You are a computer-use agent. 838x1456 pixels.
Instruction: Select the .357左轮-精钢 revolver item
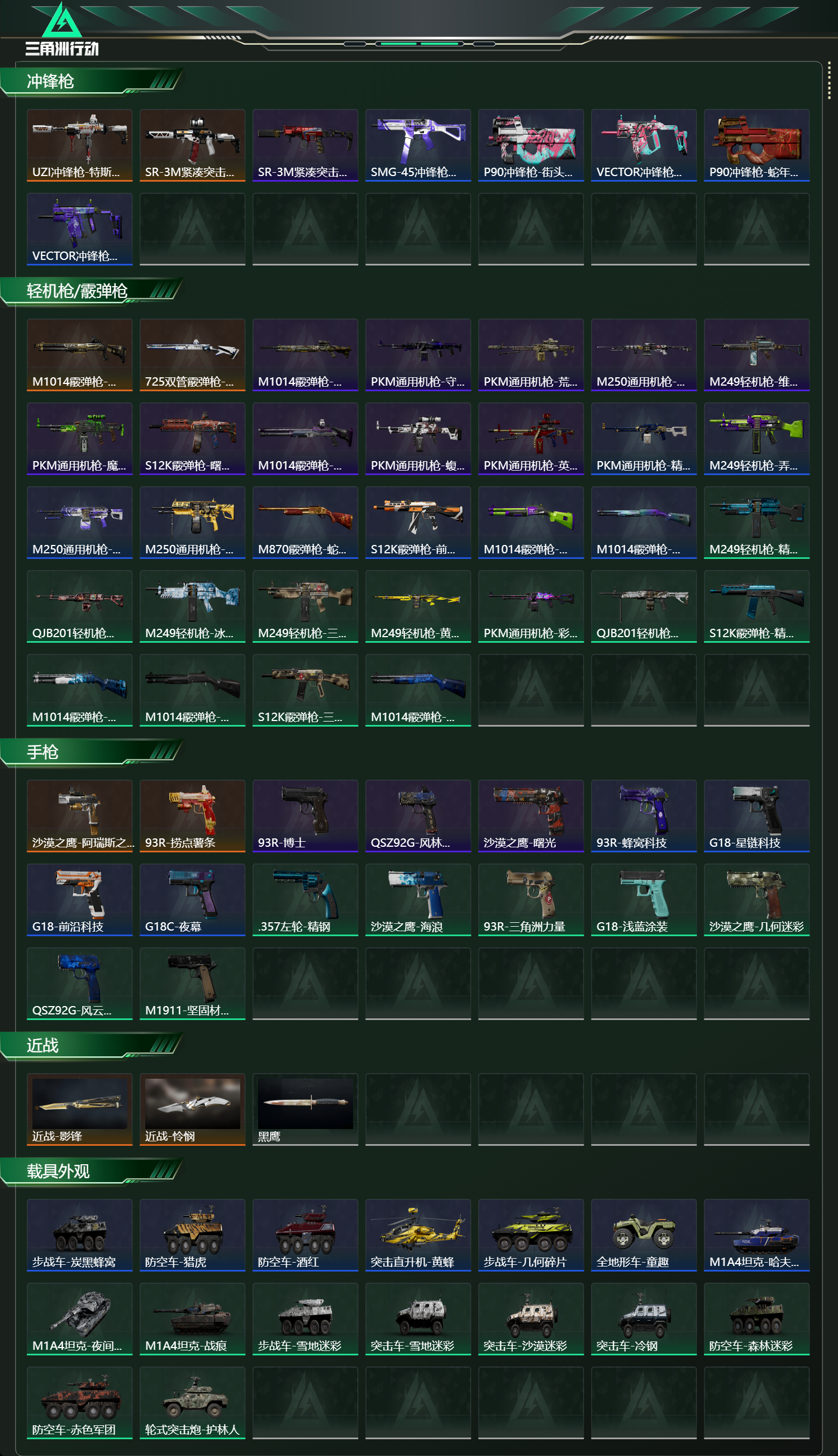[305, 899]
